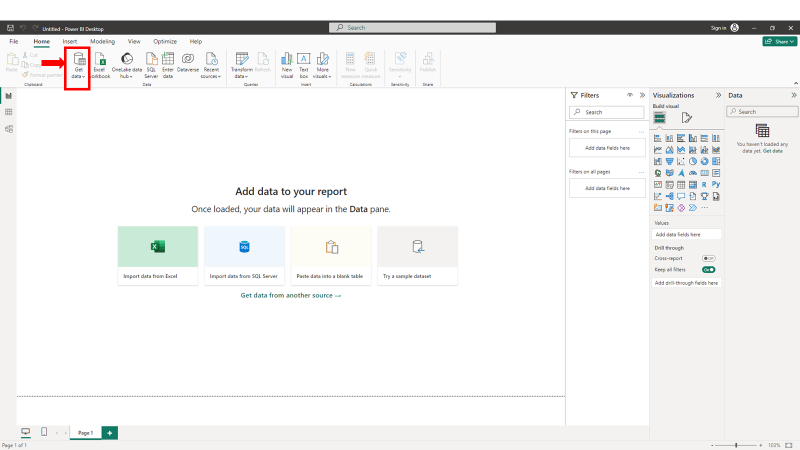Select the trophy Metrics visual
Image resolution: width=800 pixels, height=450 pixels.
pyautogui.click(x=705, y=196)
